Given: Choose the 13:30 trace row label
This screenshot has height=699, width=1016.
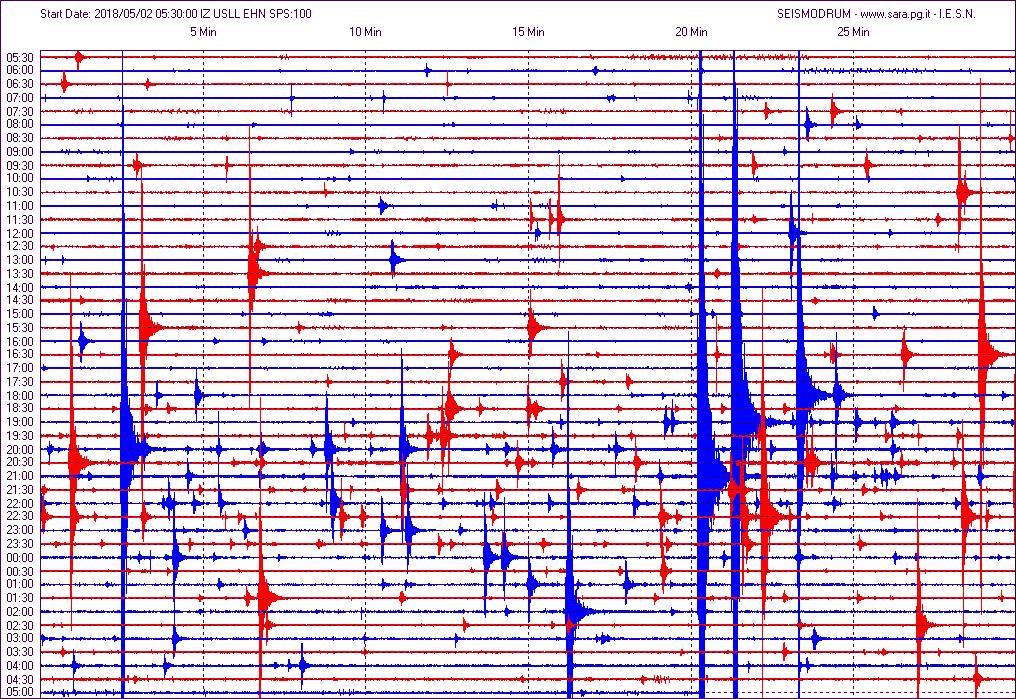Looking at the screenshot, I should coord(20,273).
